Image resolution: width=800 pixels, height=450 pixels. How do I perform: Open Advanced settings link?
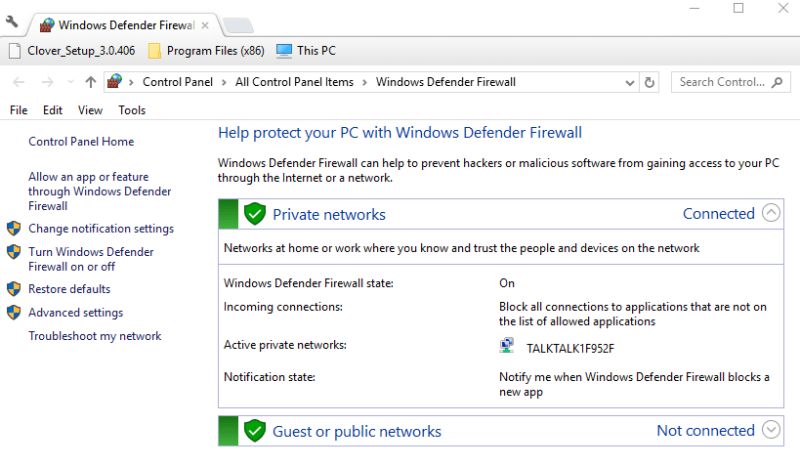point(76,312)
